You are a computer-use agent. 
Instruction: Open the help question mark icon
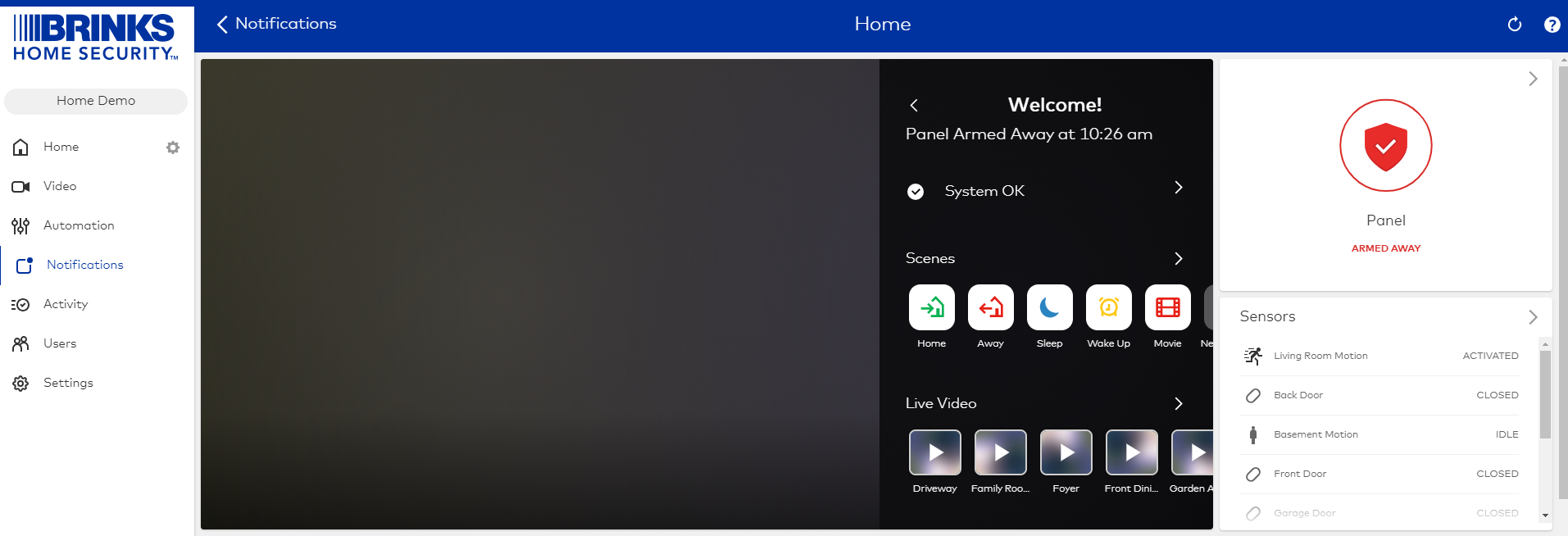[1552, 25]
